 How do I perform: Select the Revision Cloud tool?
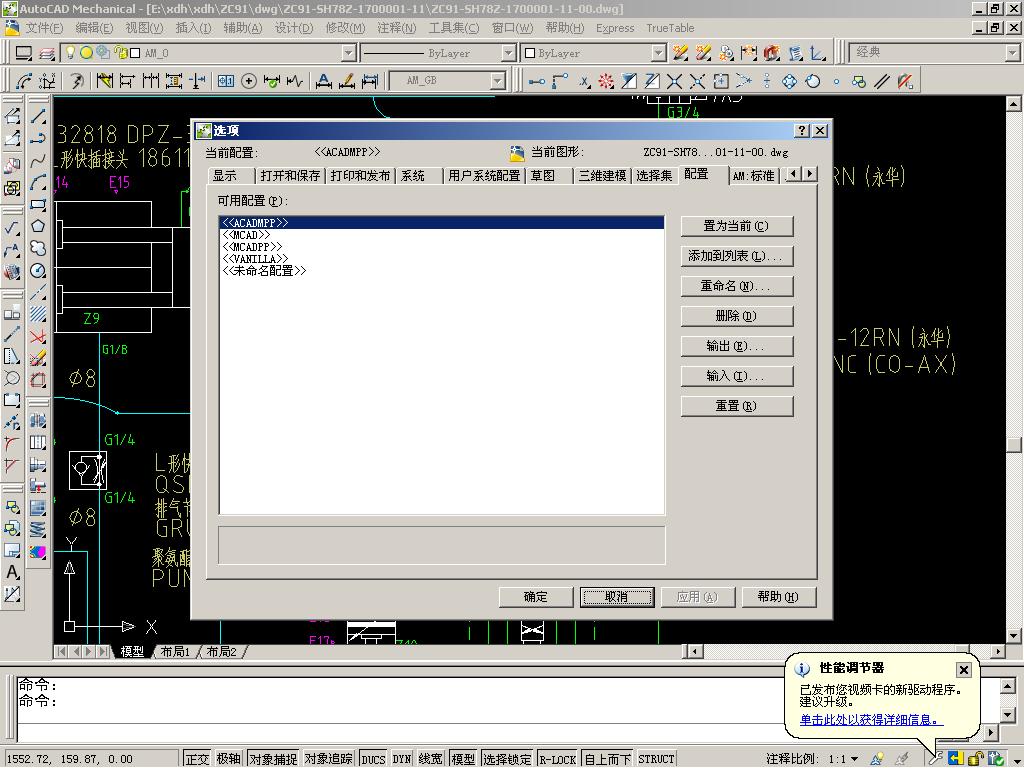[38, 248]
